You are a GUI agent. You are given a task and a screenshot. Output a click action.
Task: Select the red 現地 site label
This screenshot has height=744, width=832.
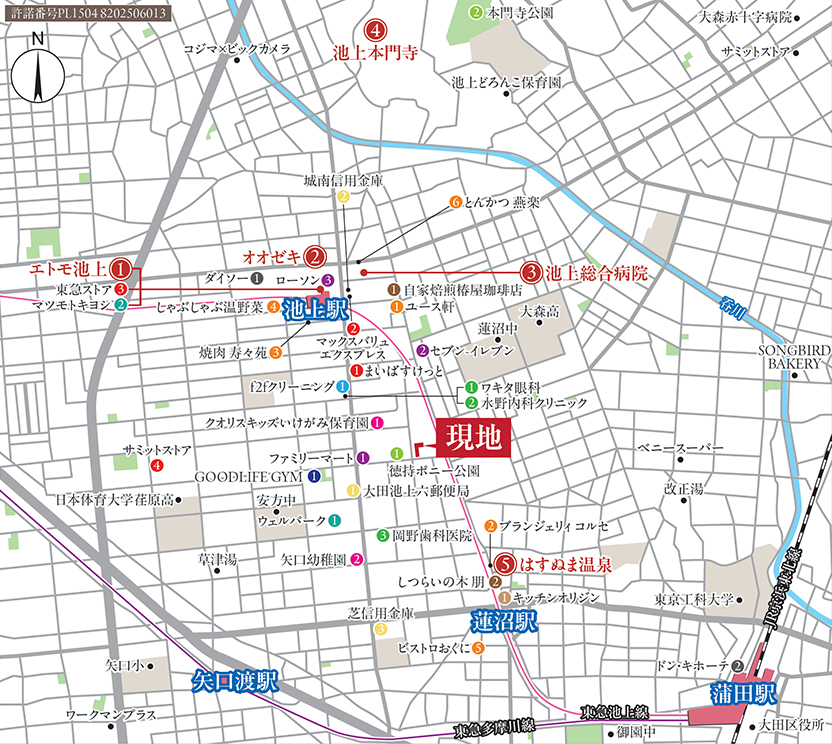click(x=477, y=439)
